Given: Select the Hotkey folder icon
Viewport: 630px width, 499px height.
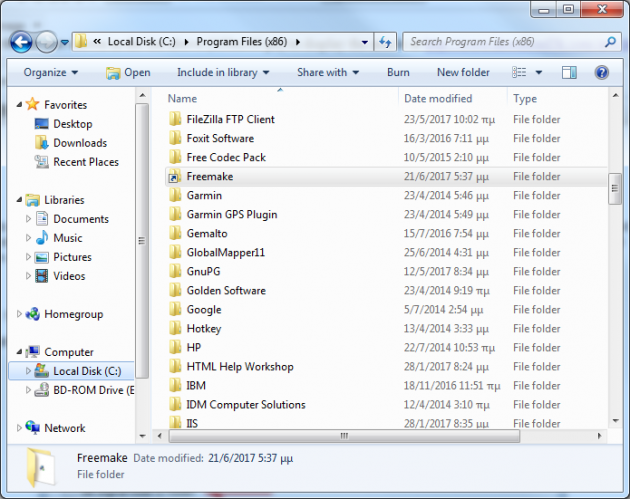Looking at the screenshot, I should (x=174, y=328).
